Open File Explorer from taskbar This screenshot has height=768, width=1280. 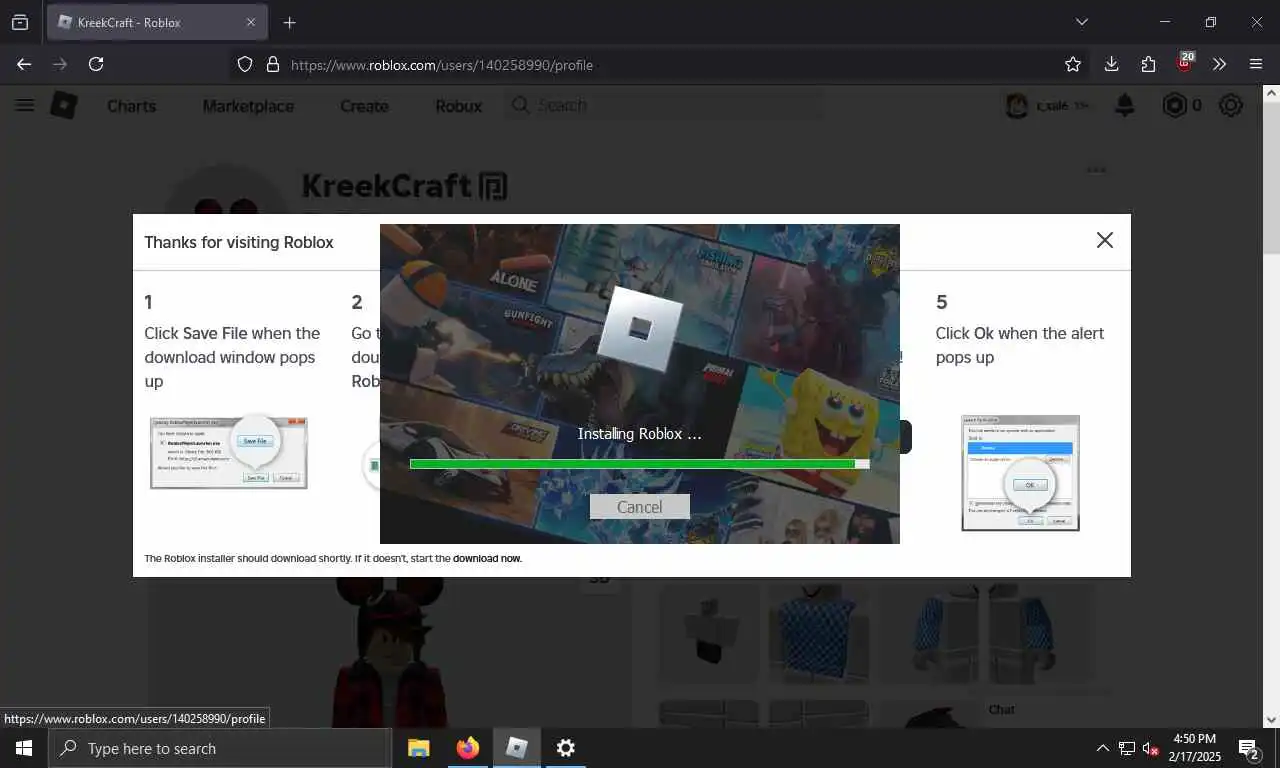[x=418, y=748]
